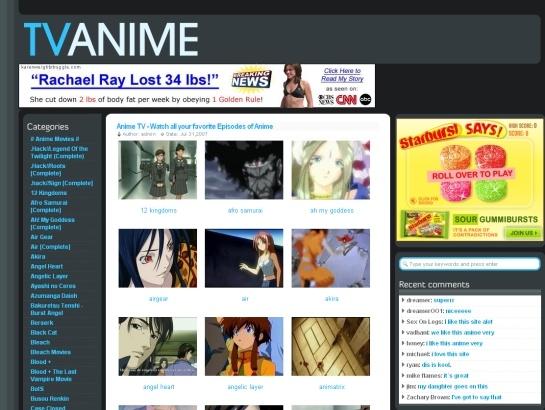
Task: Open comment 'we like this anime very'
Action: pyautogui.click(x=462, y=333)
